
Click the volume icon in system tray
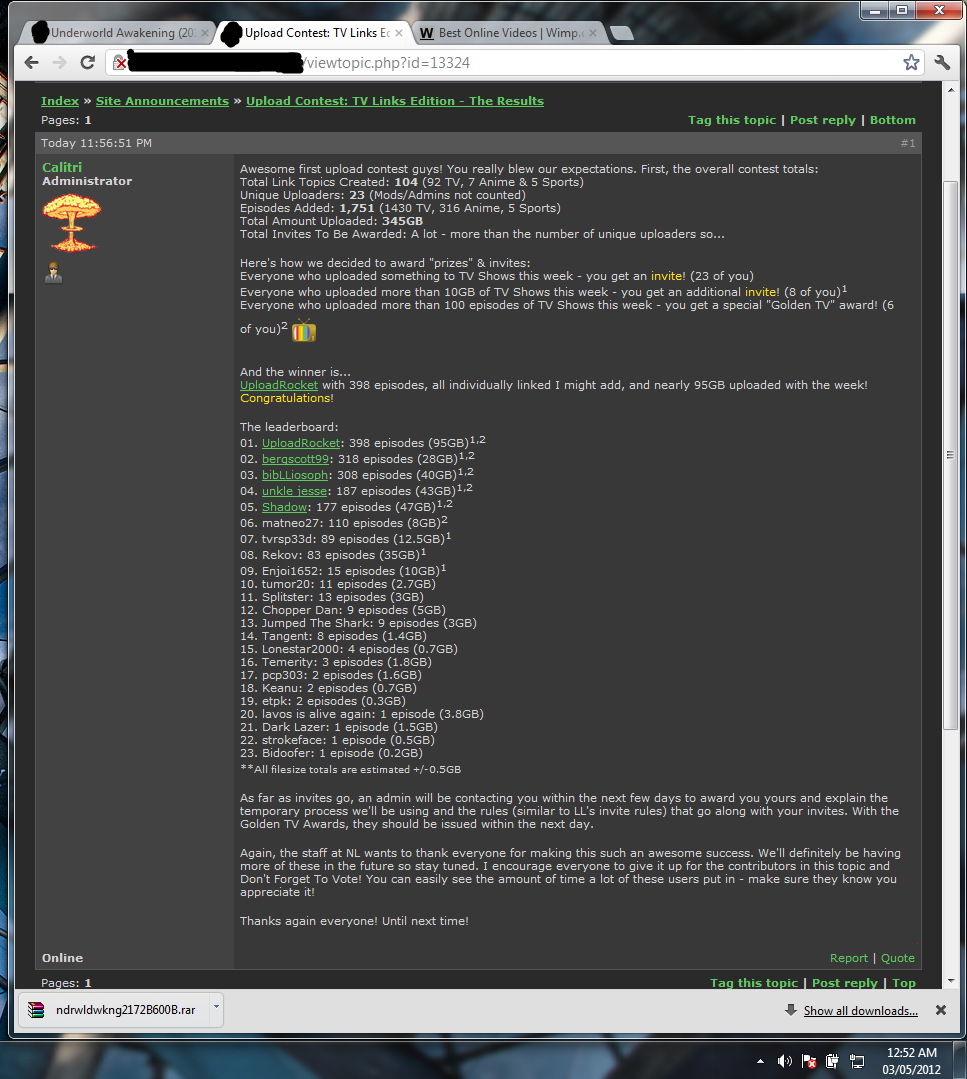785,1061
